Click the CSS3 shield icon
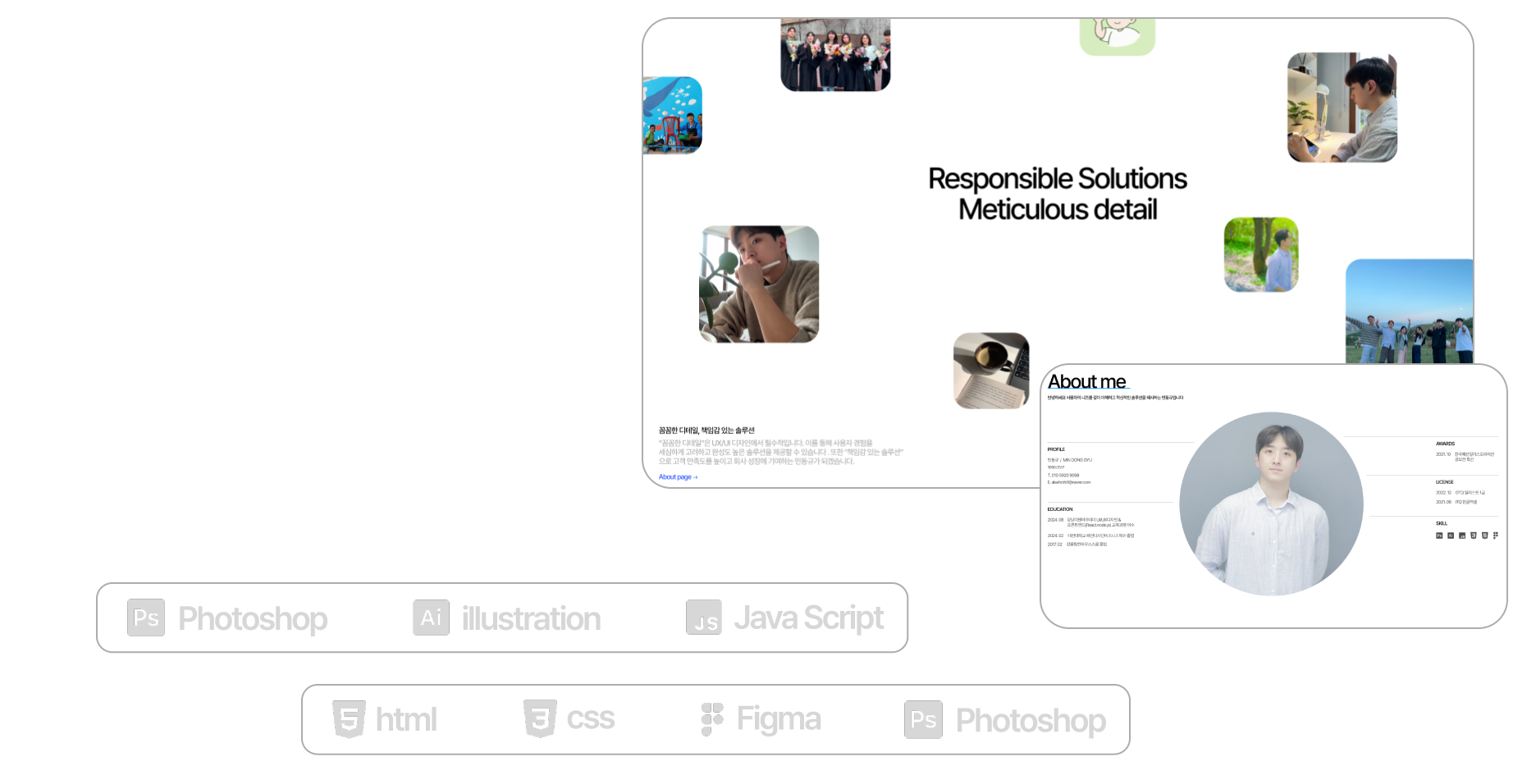Screen dimensions: 1536x784 pyautogui.click(x=540, y=719)
